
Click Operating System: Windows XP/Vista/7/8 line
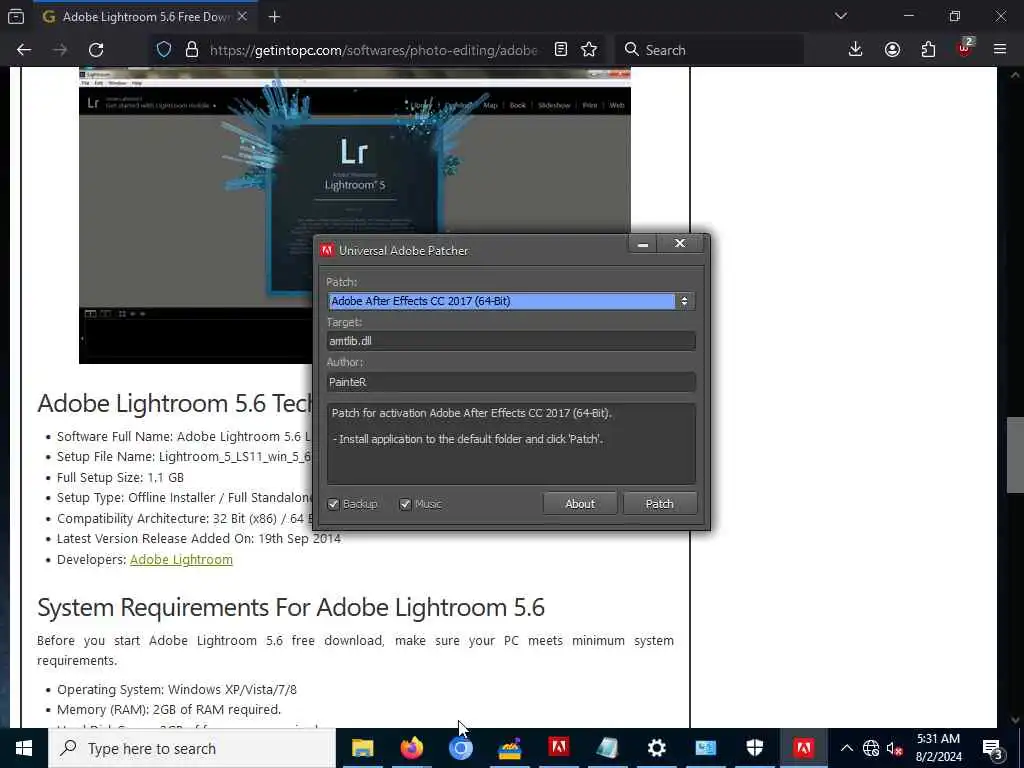(x=177, y=690)
